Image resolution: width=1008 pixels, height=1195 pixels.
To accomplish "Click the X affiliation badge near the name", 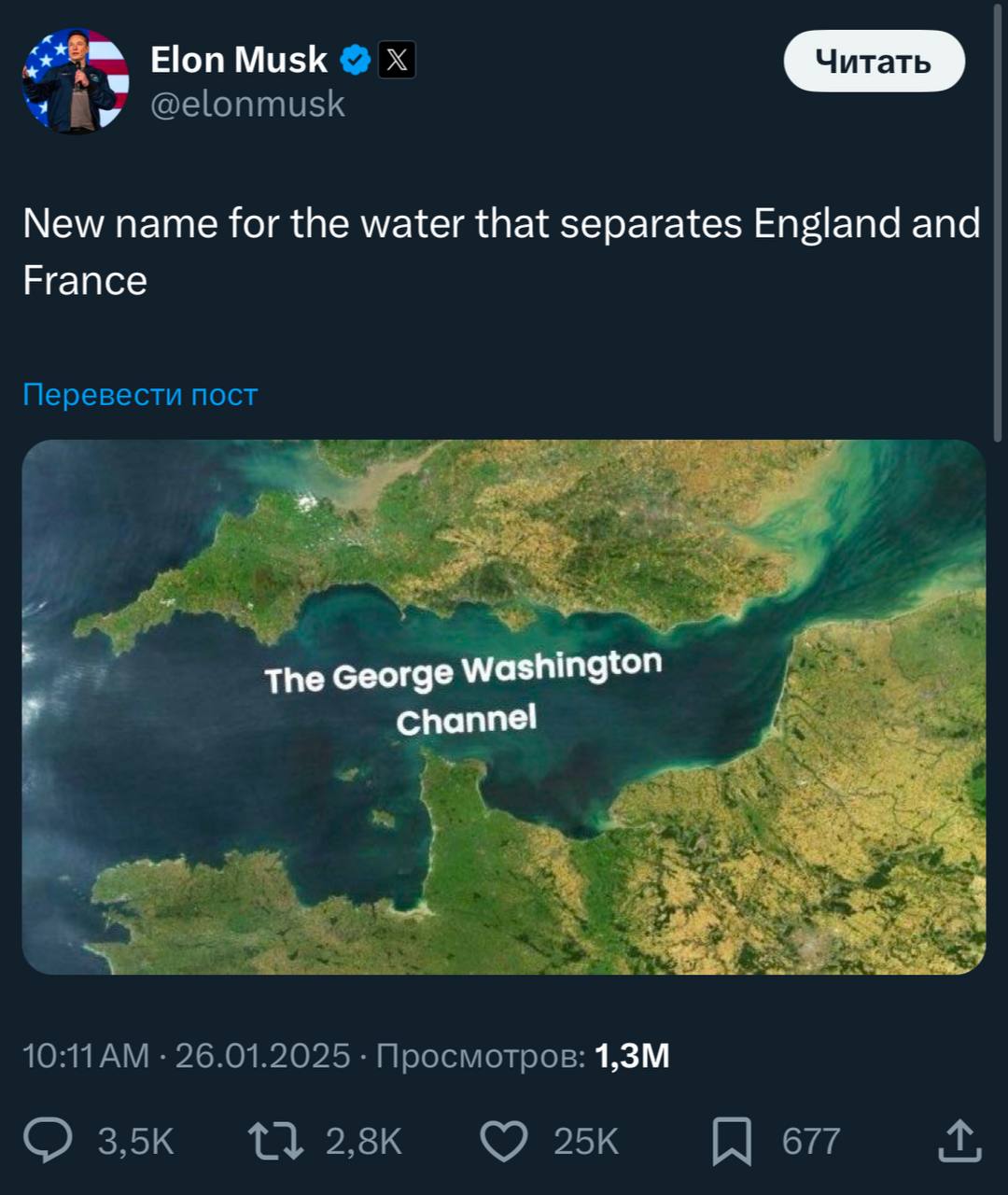I will point(397,61).
